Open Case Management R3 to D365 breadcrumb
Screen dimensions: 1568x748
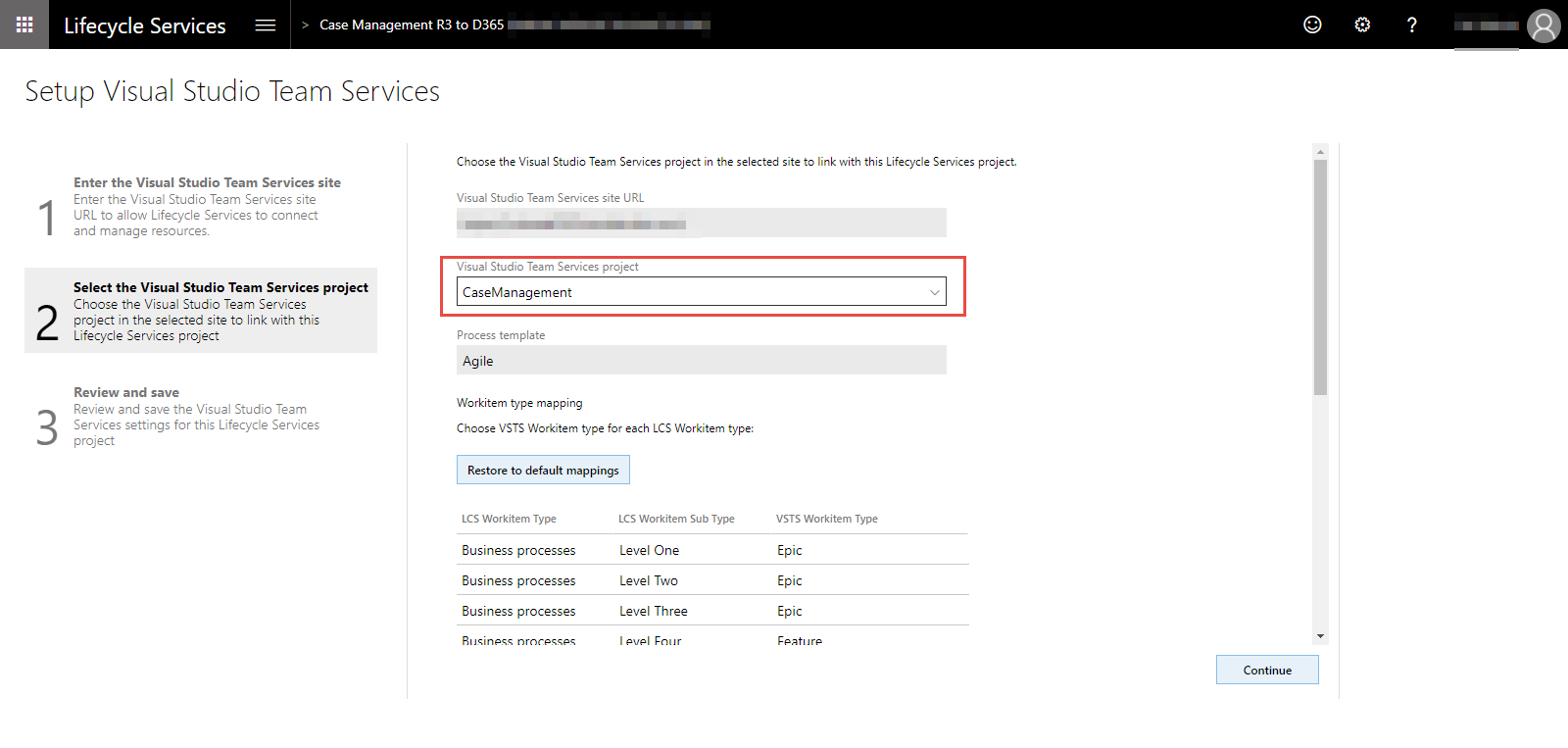(412, 25)
